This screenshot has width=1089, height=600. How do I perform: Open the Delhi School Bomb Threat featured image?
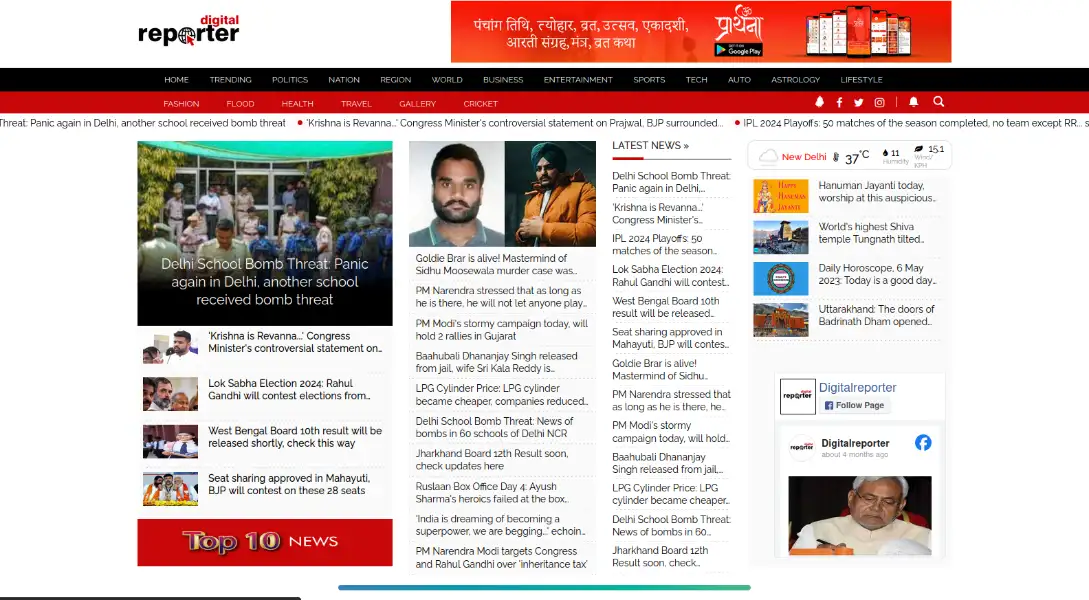[x=265, y=232]
